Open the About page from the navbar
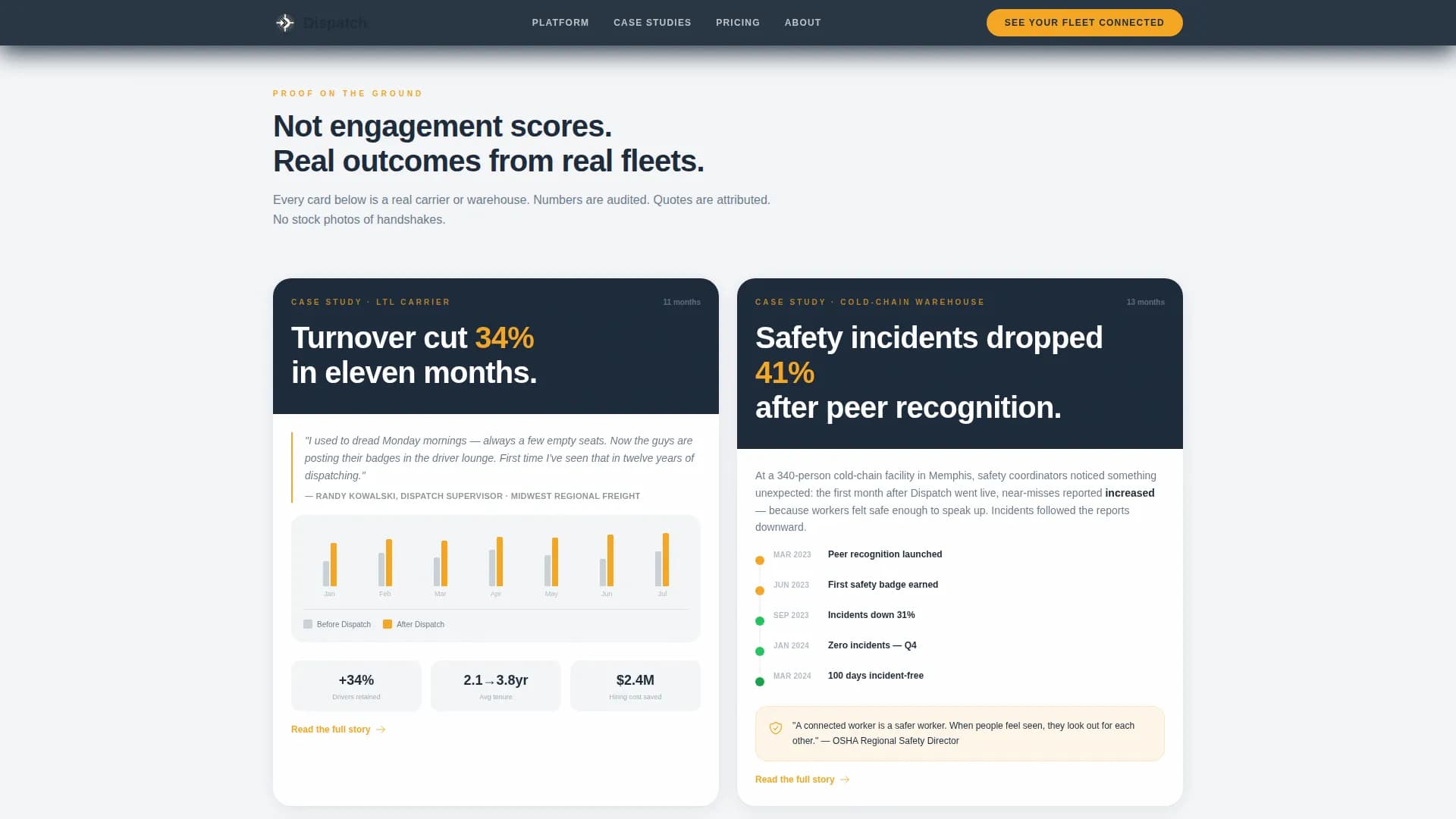Screen dimensions: 1456x819 (802, 22)
